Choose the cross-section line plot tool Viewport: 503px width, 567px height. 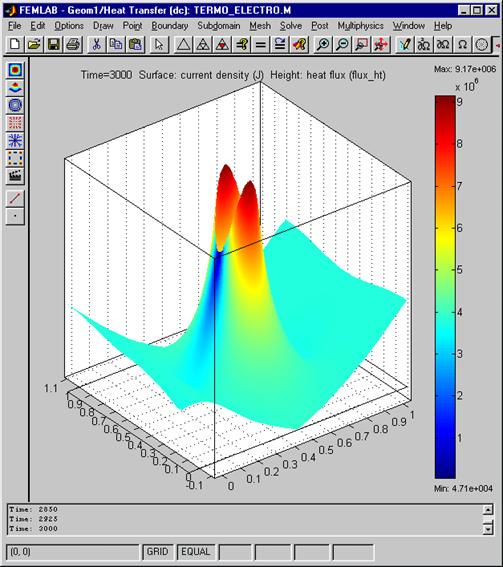(x=15, y=198)
